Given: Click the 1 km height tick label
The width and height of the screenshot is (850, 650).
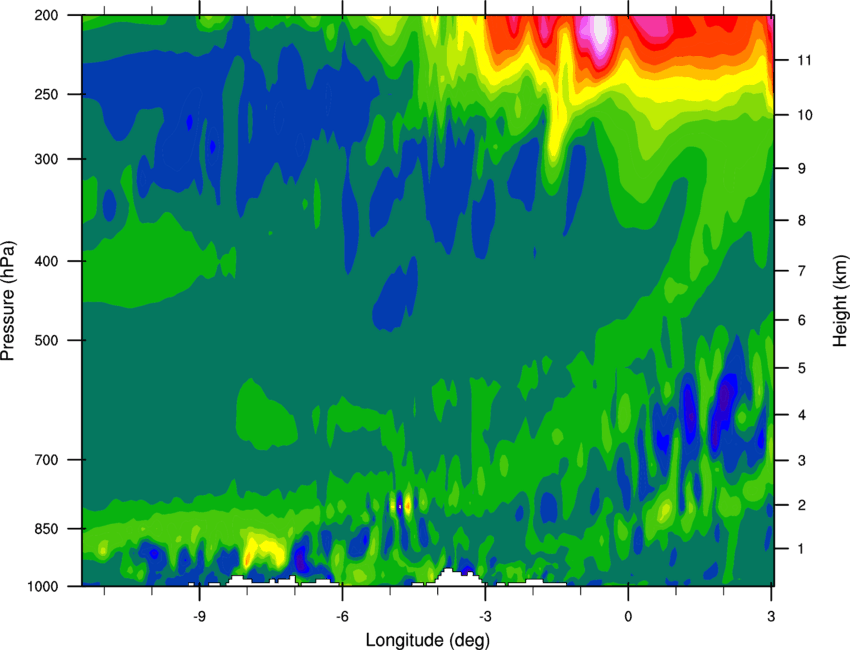Looking at the screenshot, I should 802,549.
